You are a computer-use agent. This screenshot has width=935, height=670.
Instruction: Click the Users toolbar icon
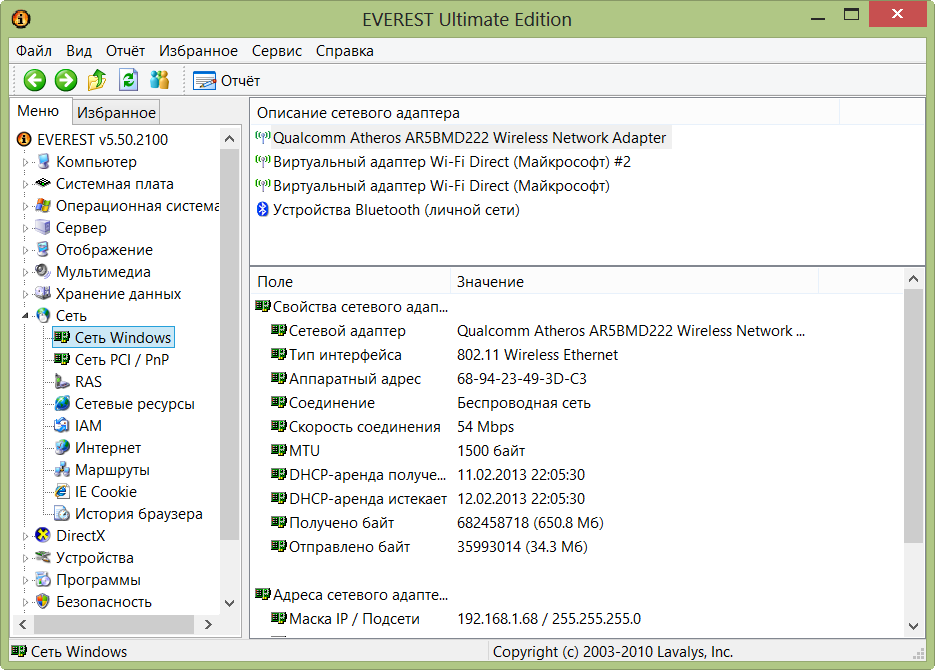coord(160,80)
